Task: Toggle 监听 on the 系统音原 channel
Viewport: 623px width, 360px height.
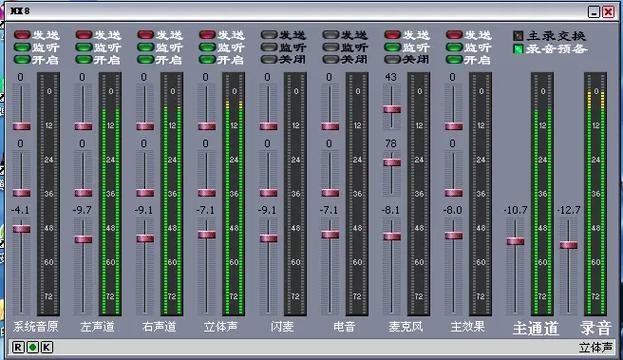Action: 22,47
